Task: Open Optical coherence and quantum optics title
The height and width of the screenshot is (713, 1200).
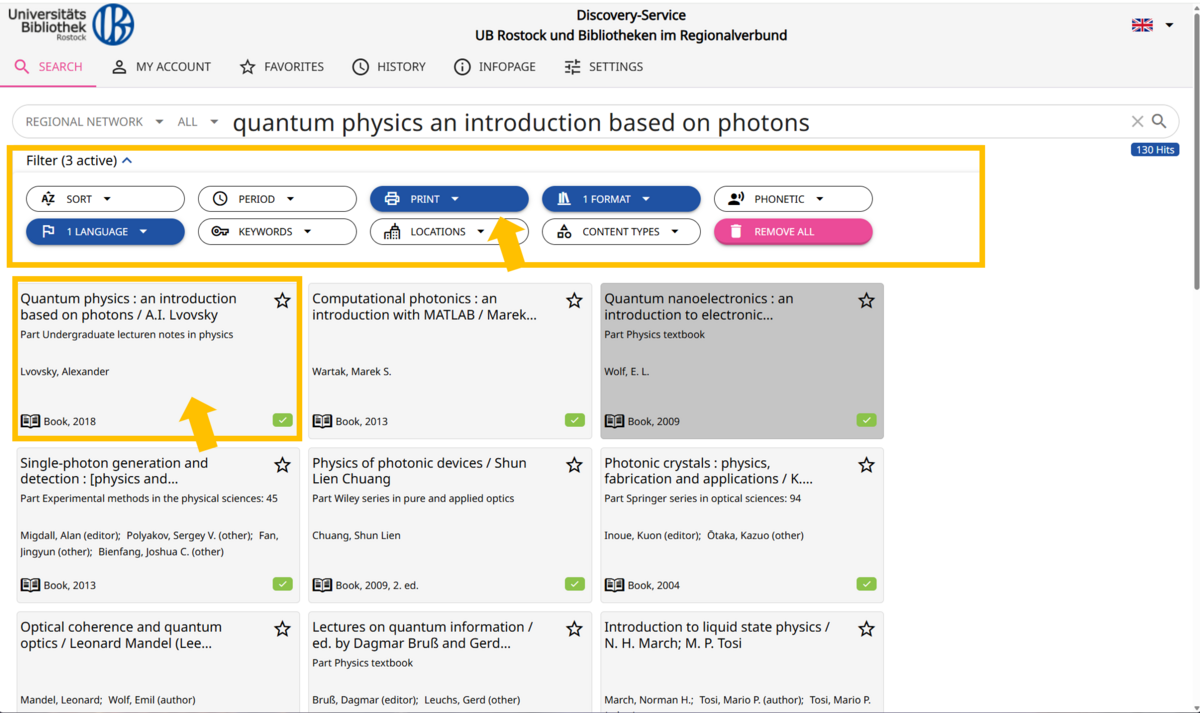Action: tap(121, 635)
